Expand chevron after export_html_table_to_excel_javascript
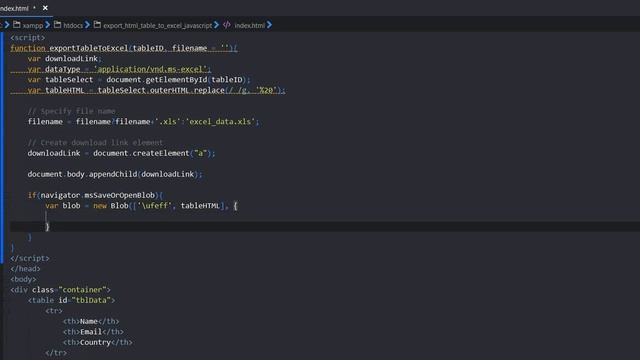Screen dimensions: 640x360 point(217,25)
